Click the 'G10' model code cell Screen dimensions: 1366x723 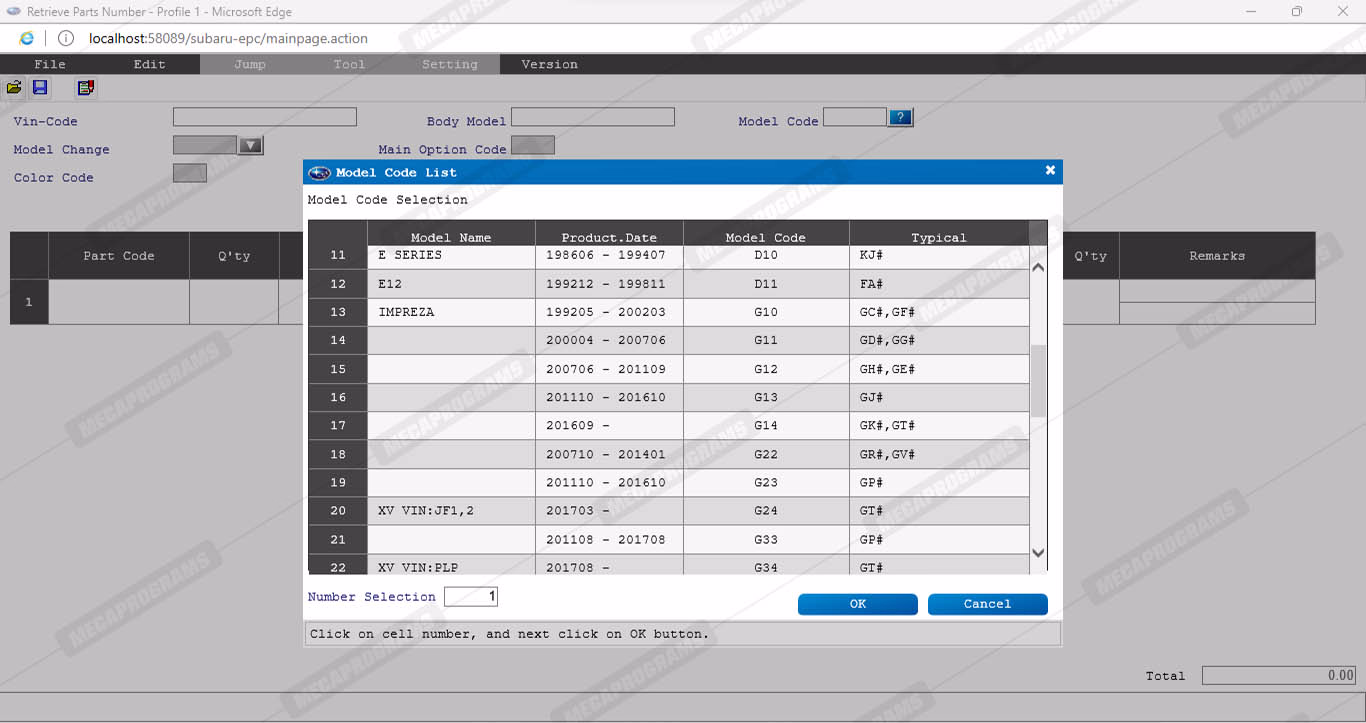click(766, 312)
